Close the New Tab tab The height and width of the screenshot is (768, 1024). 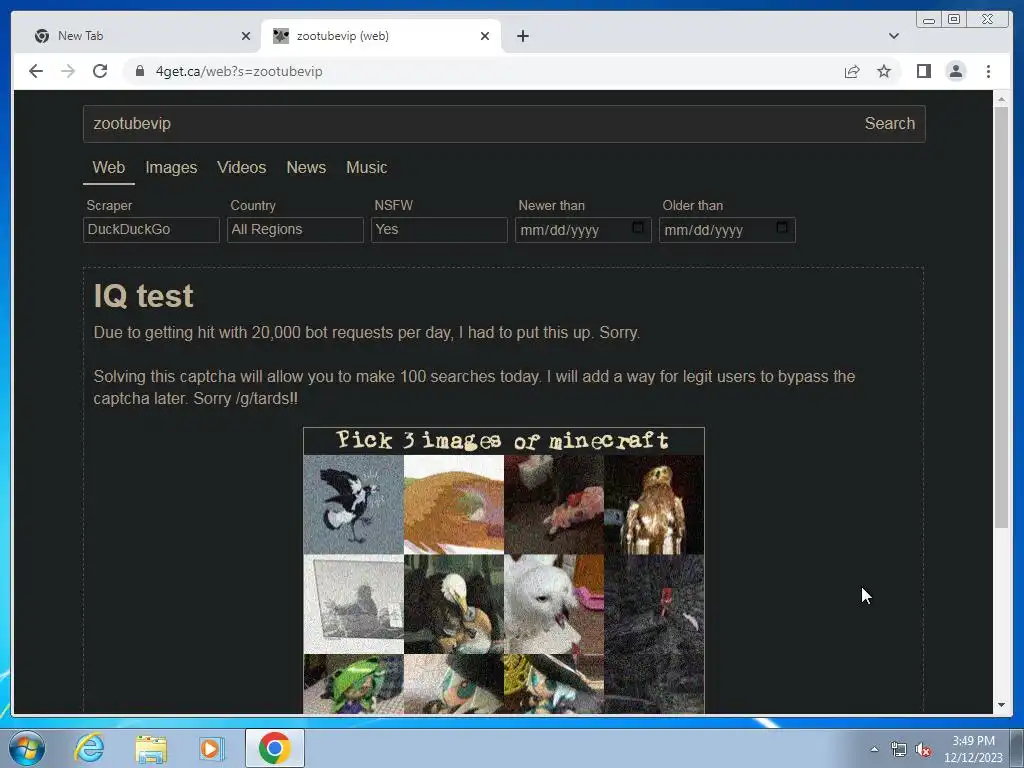pyautogui.click(x=246, y=36)
